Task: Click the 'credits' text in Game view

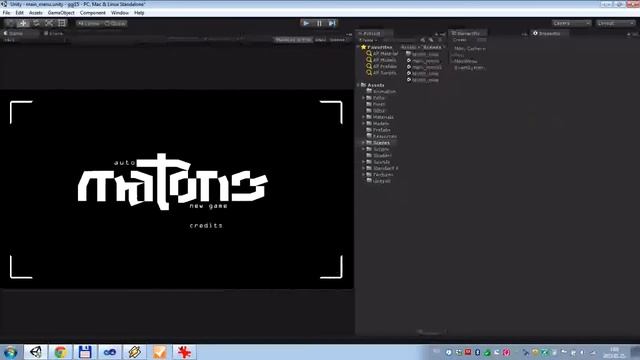Action: (x=206, y=225)
